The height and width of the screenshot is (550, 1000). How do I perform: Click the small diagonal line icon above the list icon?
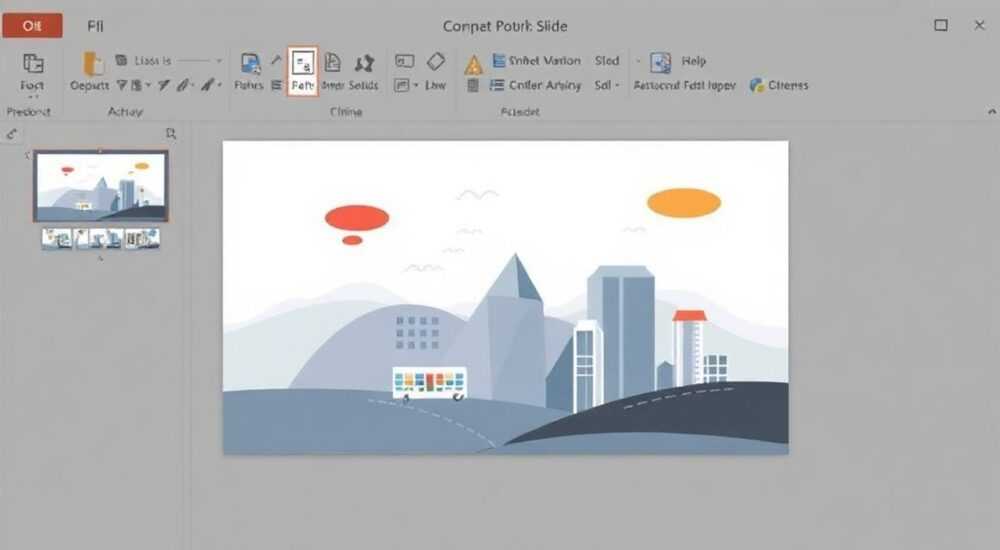[276, 60]
